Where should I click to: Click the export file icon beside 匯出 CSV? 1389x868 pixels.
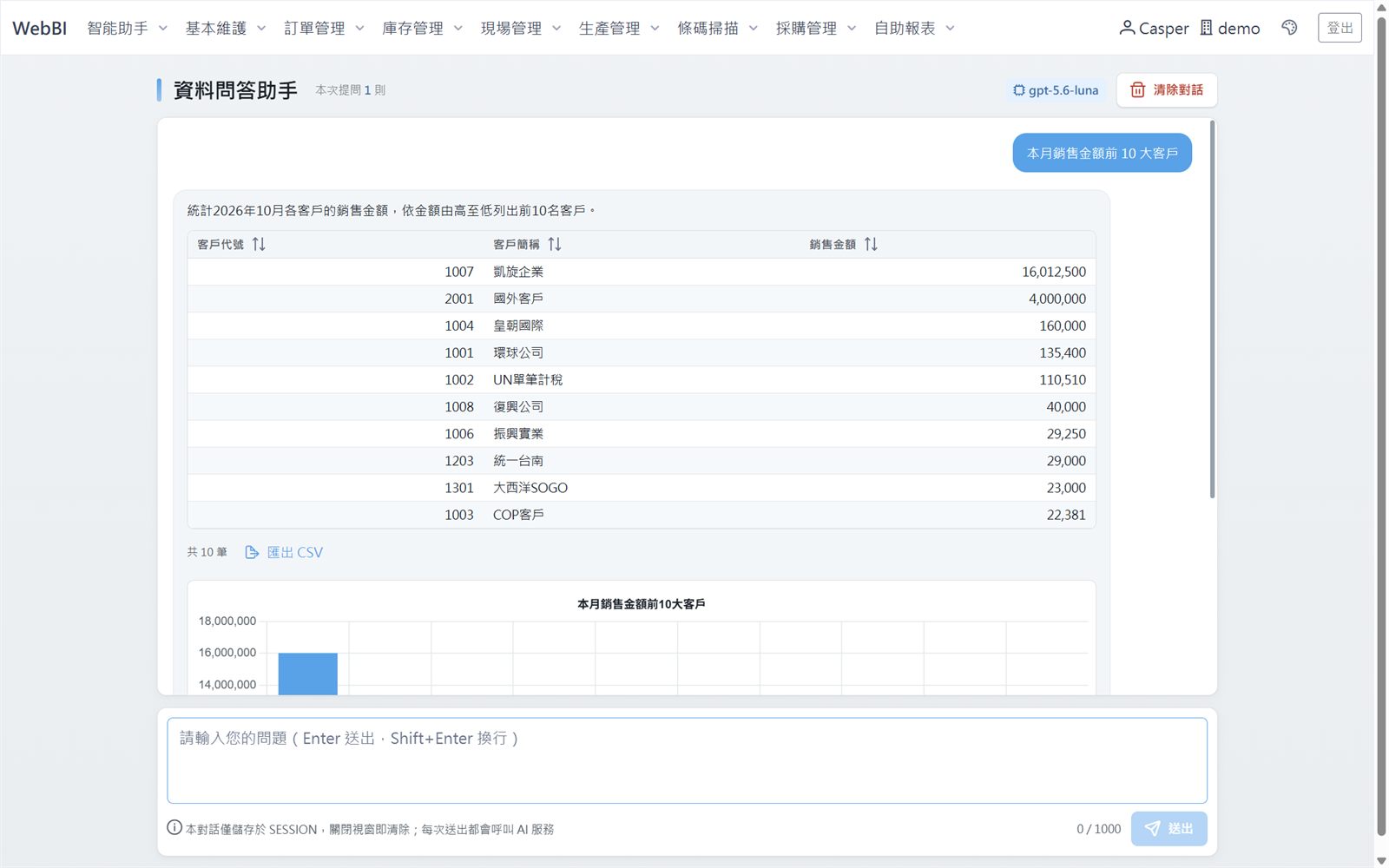(x=252, y=552)
